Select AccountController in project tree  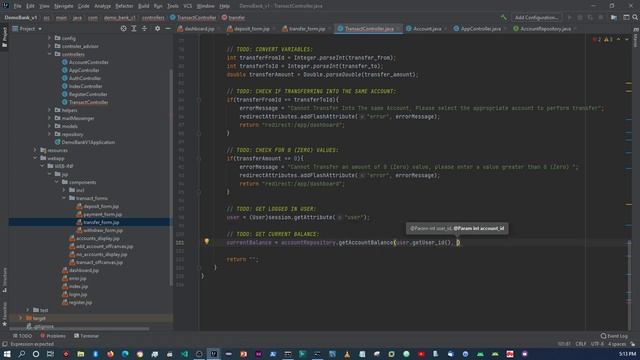[x=88, y=62]
